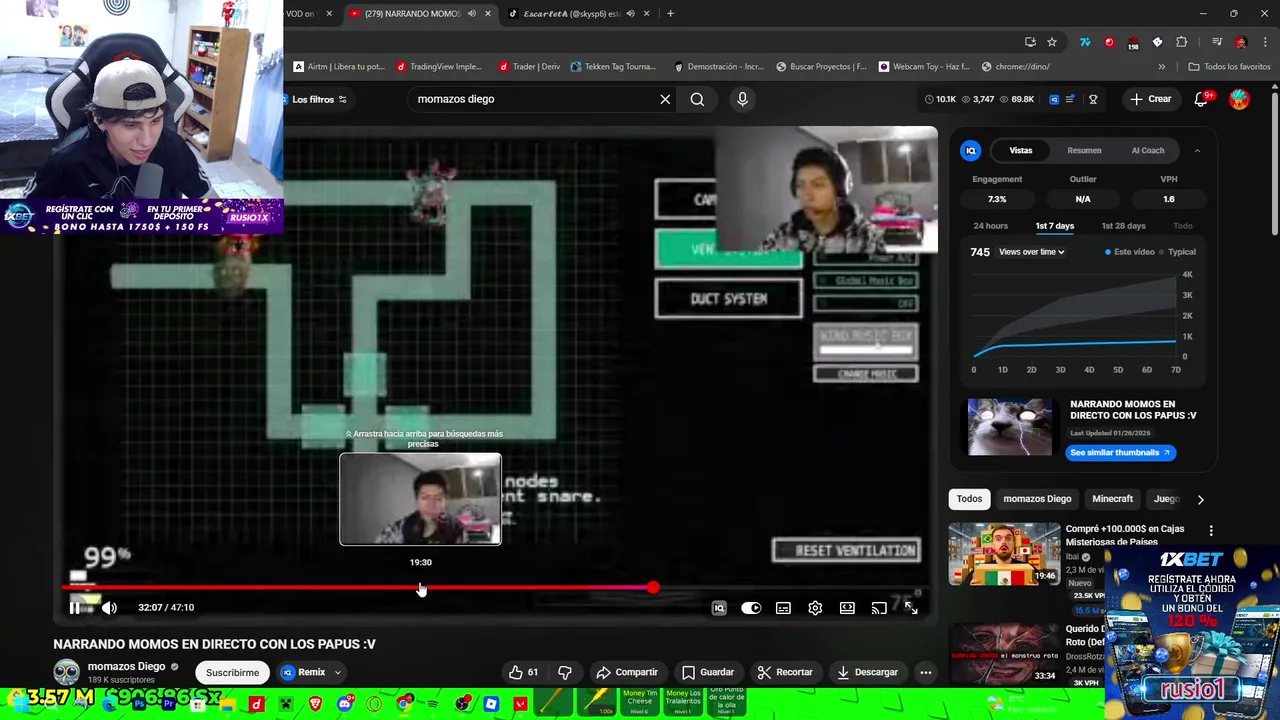Toggle subtitles with the captions icon
The height and width of the screenshot is (720, 1280).
[783, 608]
